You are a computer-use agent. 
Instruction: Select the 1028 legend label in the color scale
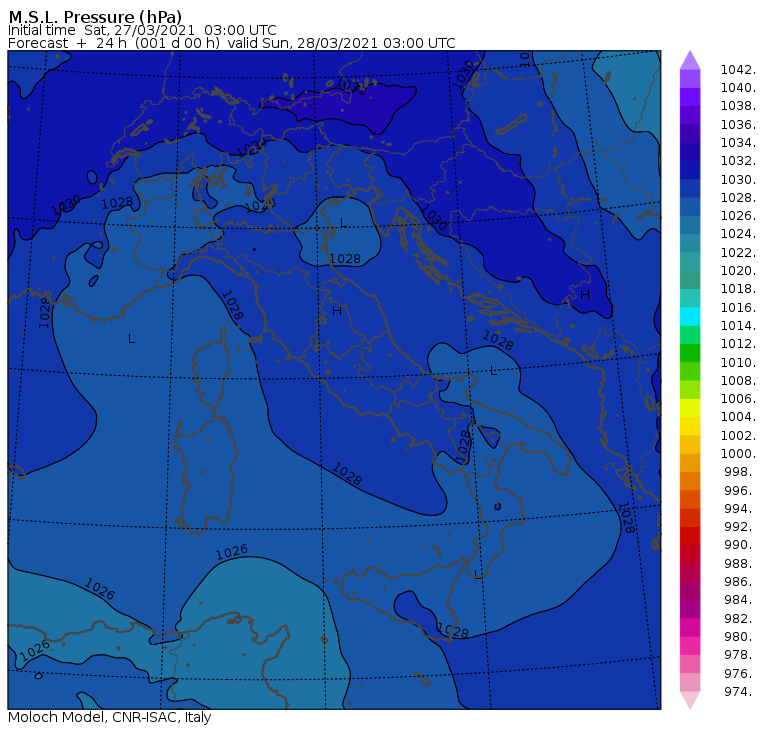pyautogui.click(x=738, y=198)
